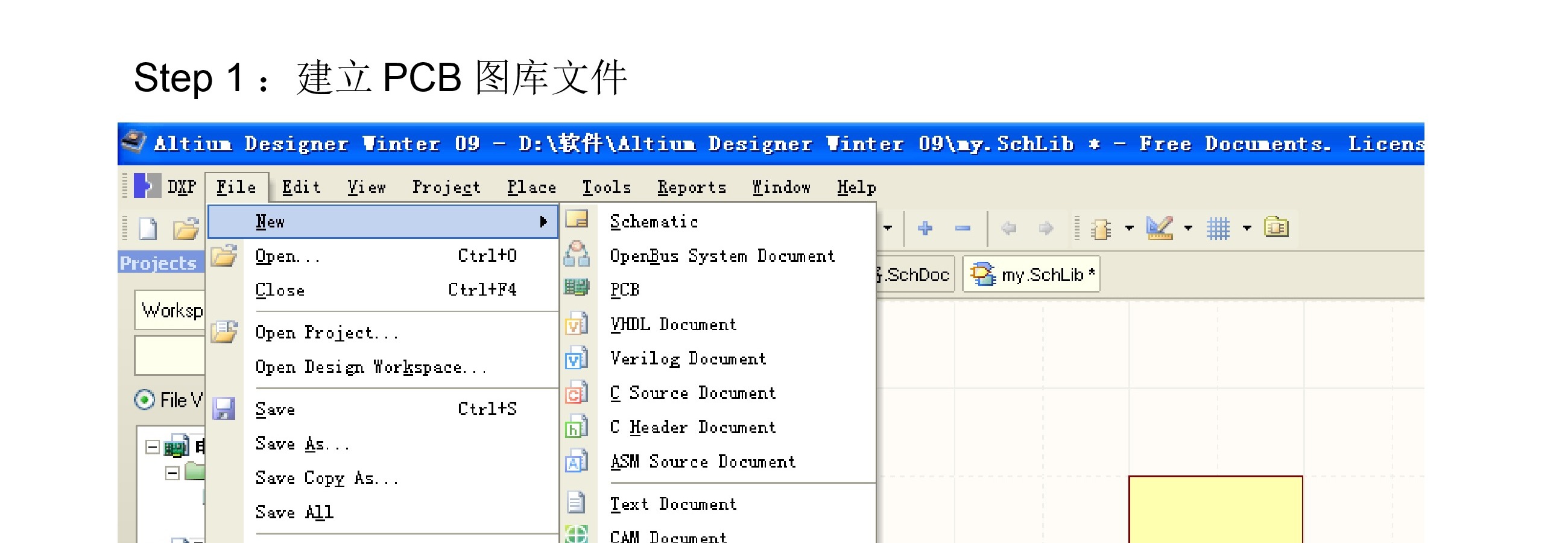Click the C Header Document icon
Image resolution: width=1568 pixels, height=543 pixels.
coord(577,427)
